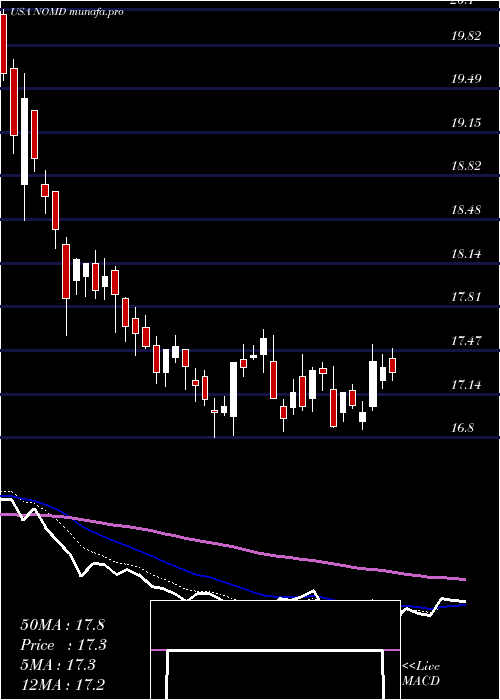The width and height of the screenshot is (500, 700).
Task: Click the 17.81 price axis label
Action: coord(466,296)
